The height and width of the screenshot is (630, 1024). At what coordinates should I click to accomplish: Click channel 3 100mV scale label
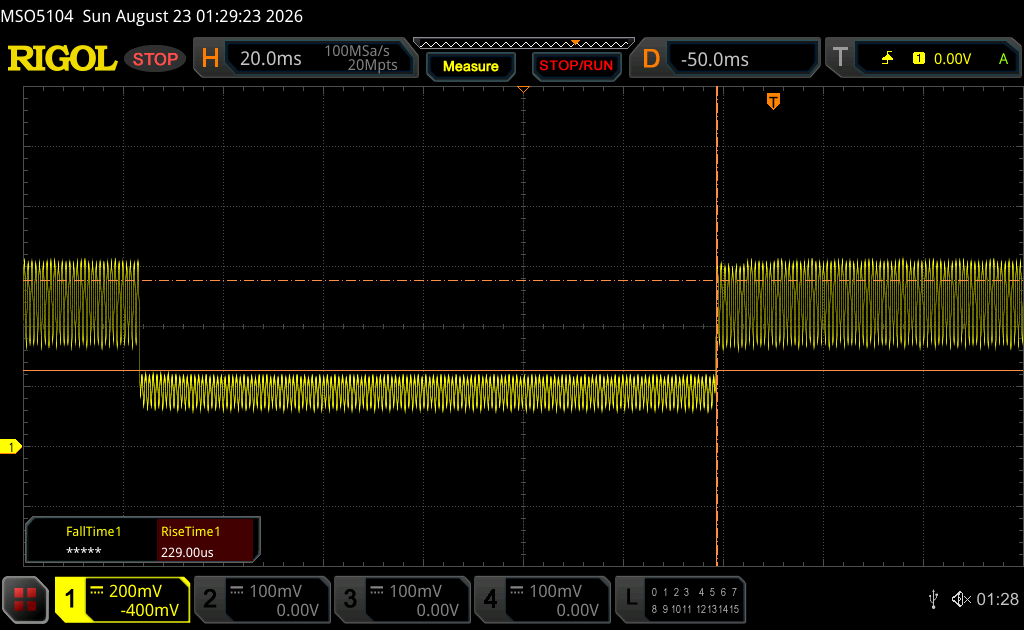[x=416, y=591]
